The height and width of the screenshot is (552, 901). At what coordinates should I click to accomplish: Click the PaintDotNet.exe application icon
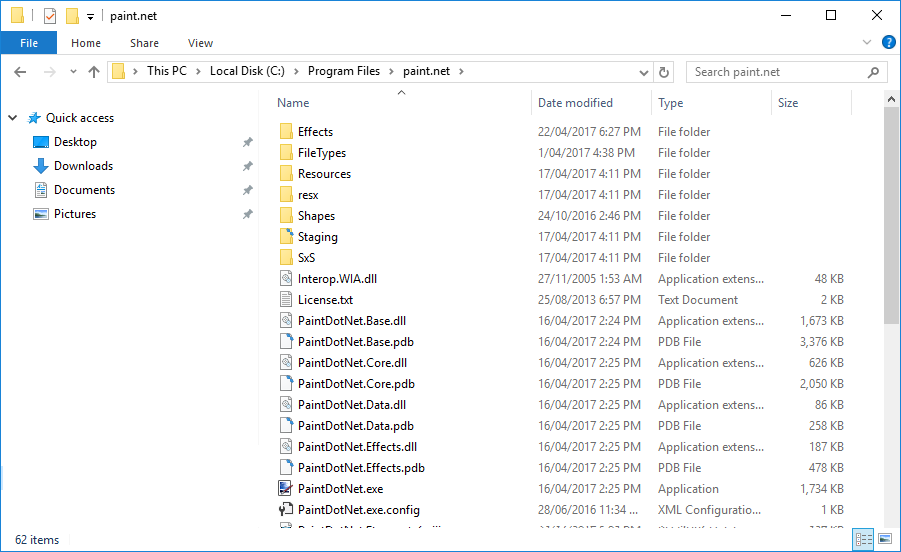(x=286, y=489)
